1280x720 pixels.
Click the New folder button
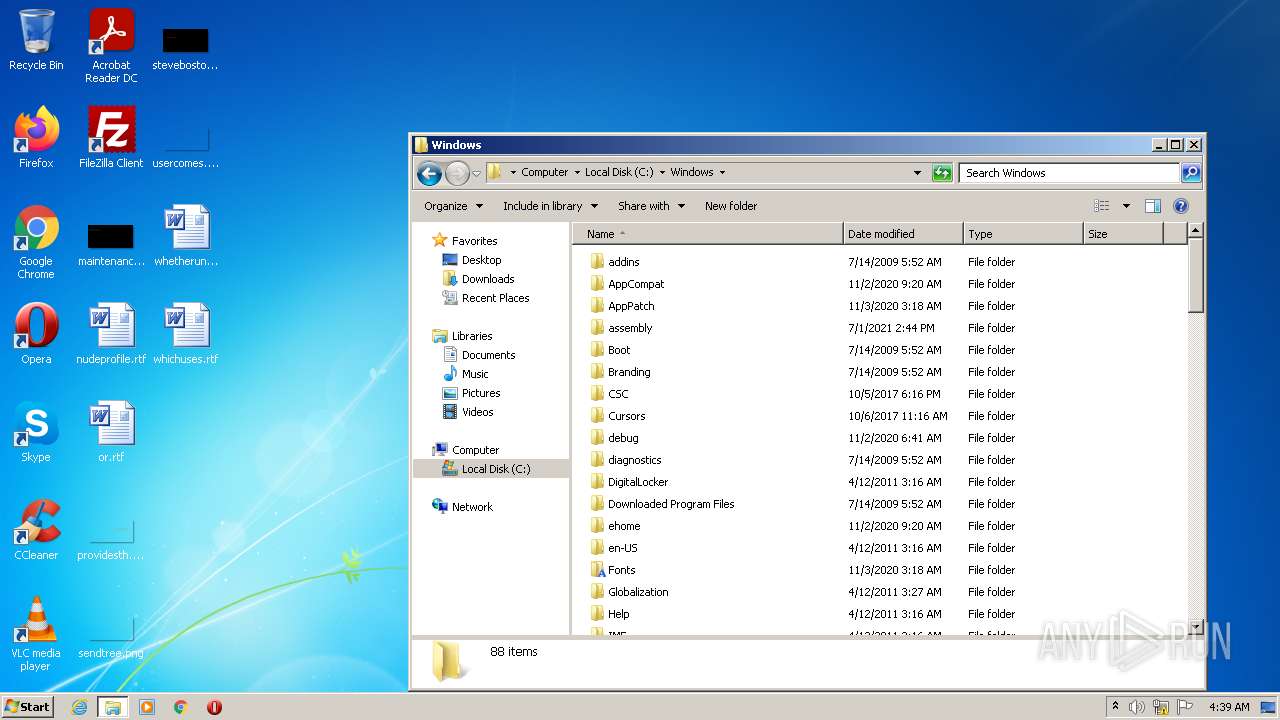click(730, 206)
